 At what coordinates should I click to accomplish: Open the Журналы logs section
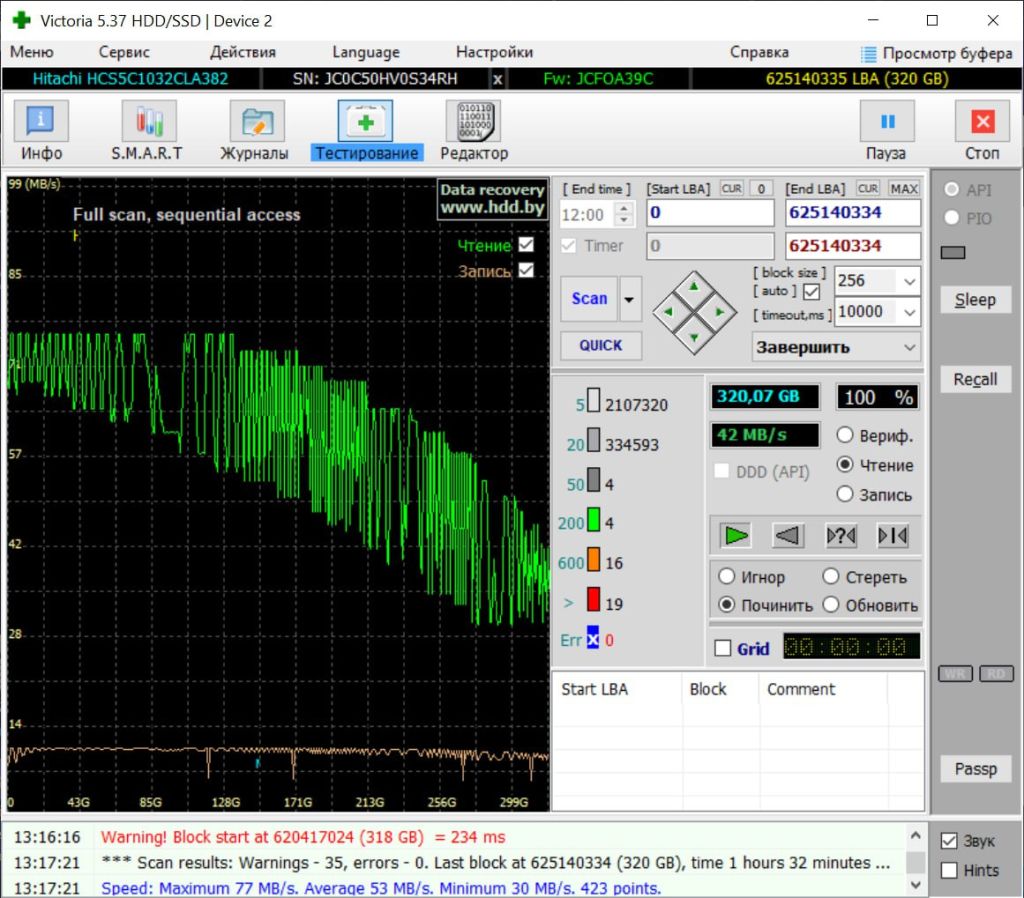tap(255, 131)
